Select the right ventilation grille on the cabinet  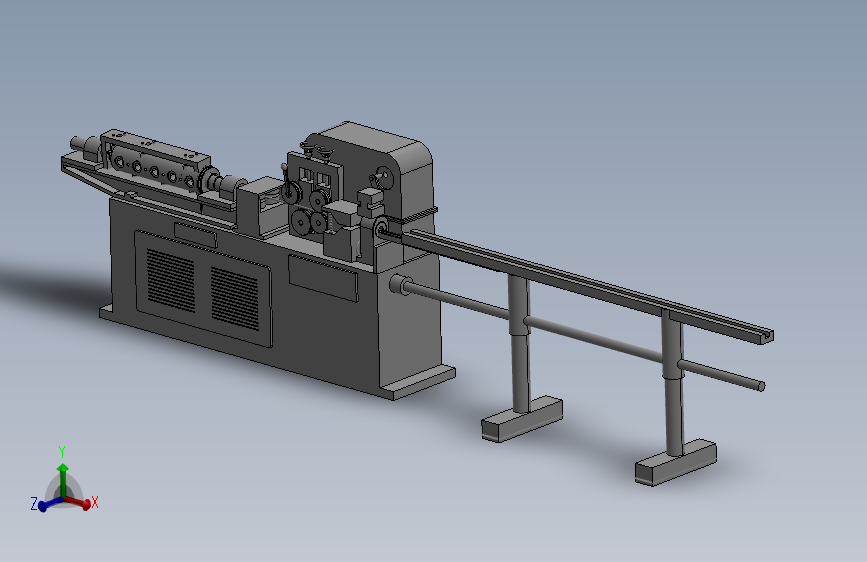[234, 299]
